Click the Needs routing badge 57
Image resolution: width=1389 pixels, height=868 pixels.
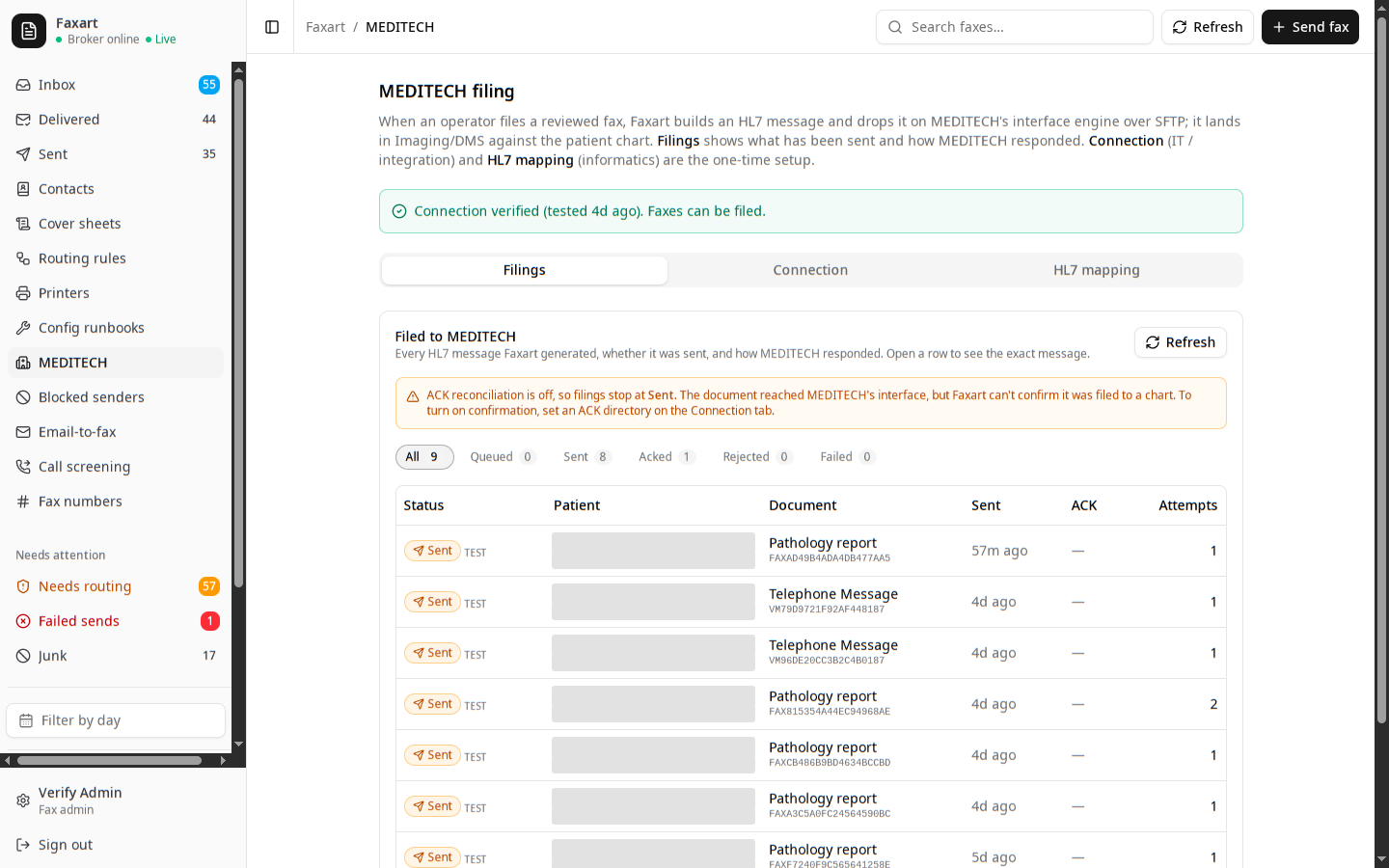point(209,586)
